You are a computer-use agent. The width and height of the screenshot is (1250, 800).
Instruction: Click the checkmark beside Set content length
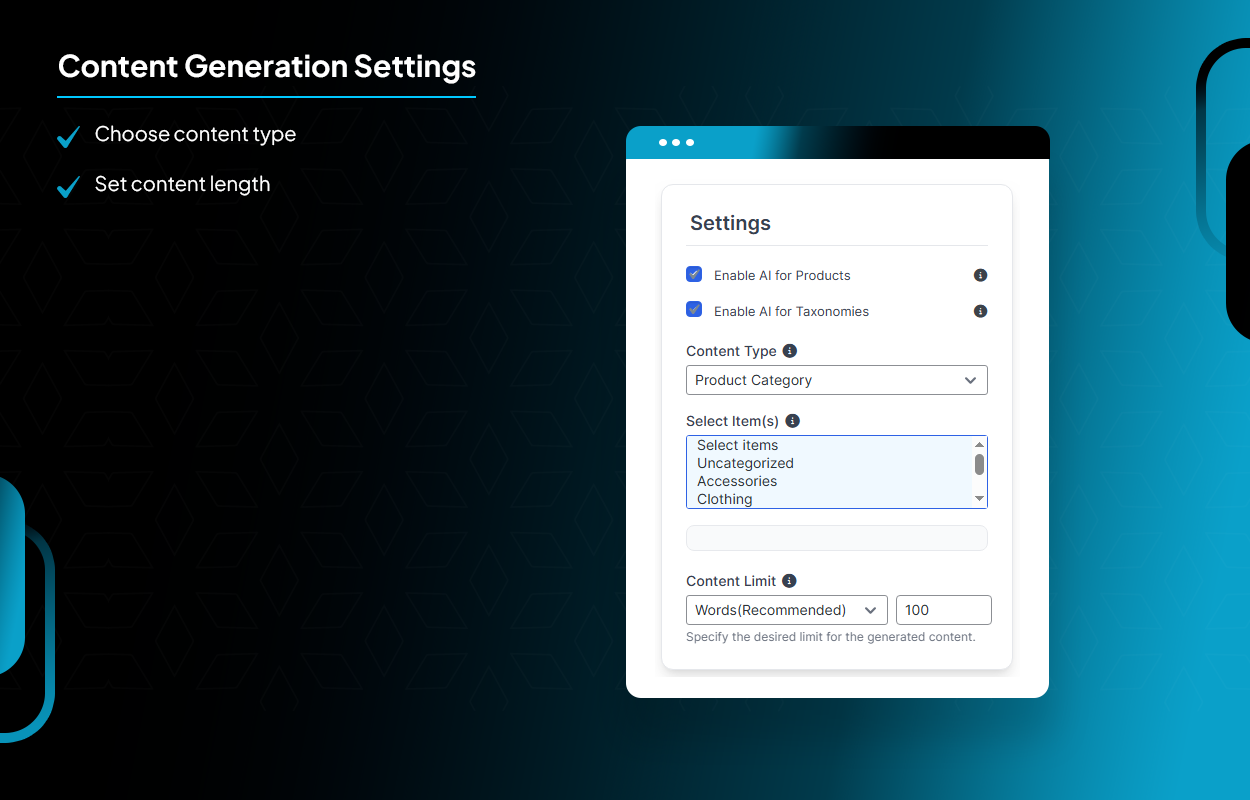pyautogui.click(x=68, y=185)
